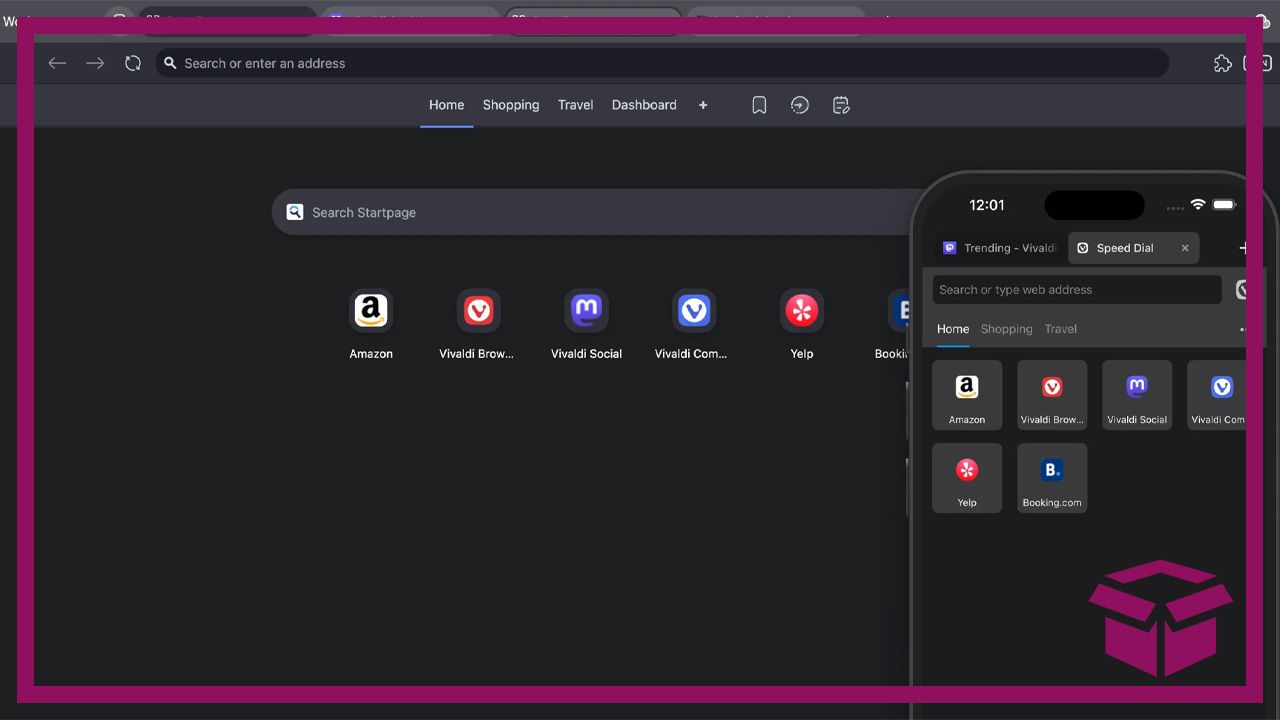Image resolution: width=1280 pixels, height=720 pixels.
Task: Click the Amazon label under desktop icon
Action: pos(371,354)
